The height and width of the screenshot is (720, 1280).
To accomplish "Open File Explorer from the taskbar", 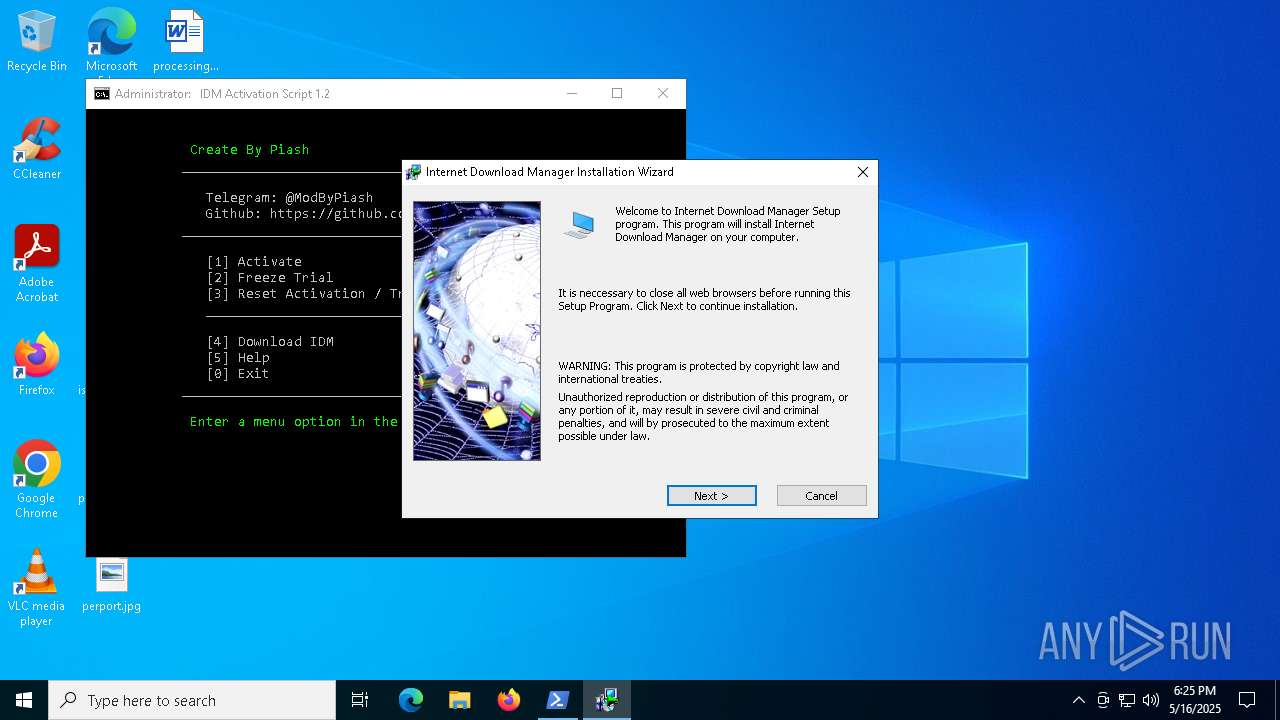I will point(459,700).
